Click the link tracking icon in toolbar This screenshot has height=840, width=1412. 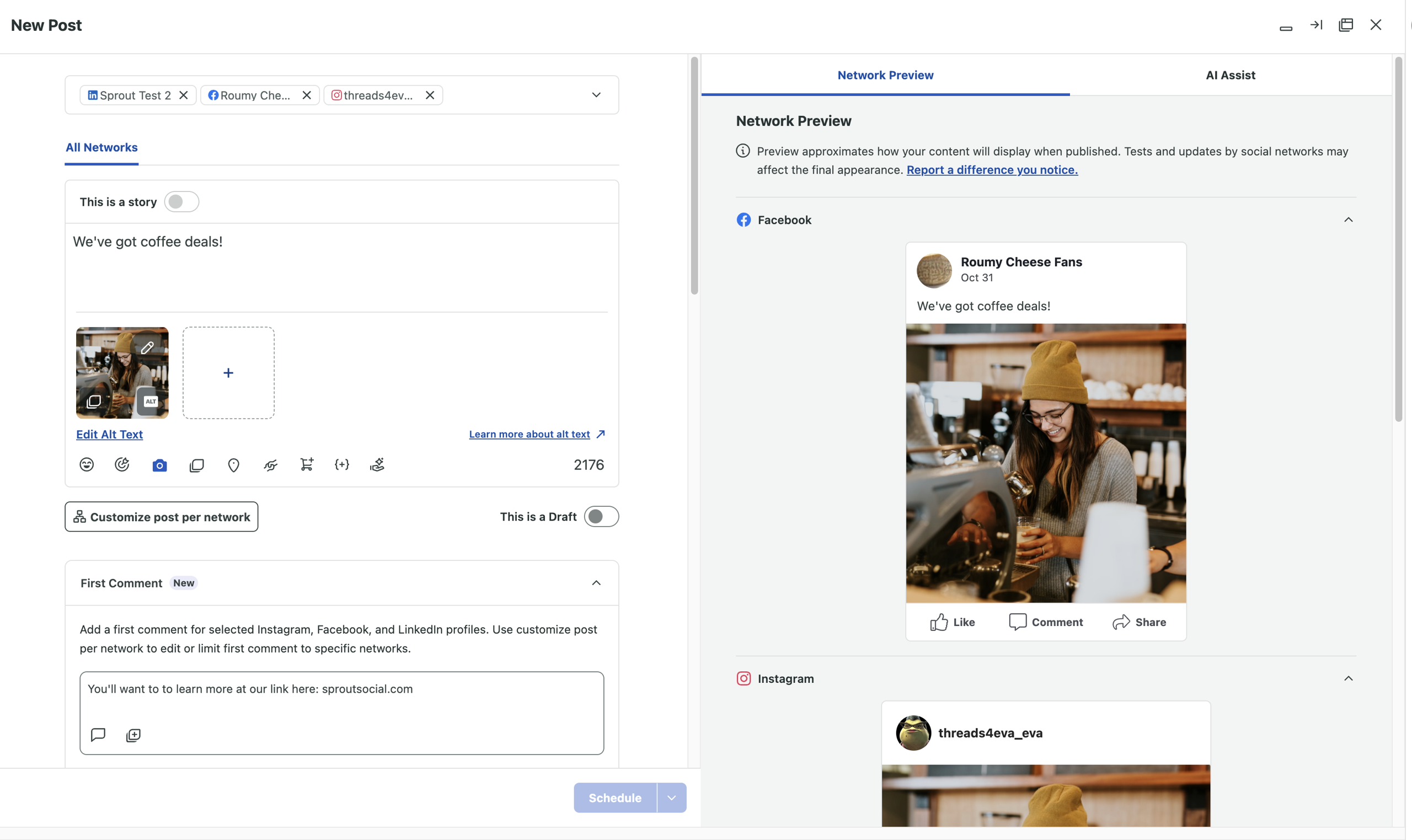tap(270, 466)
